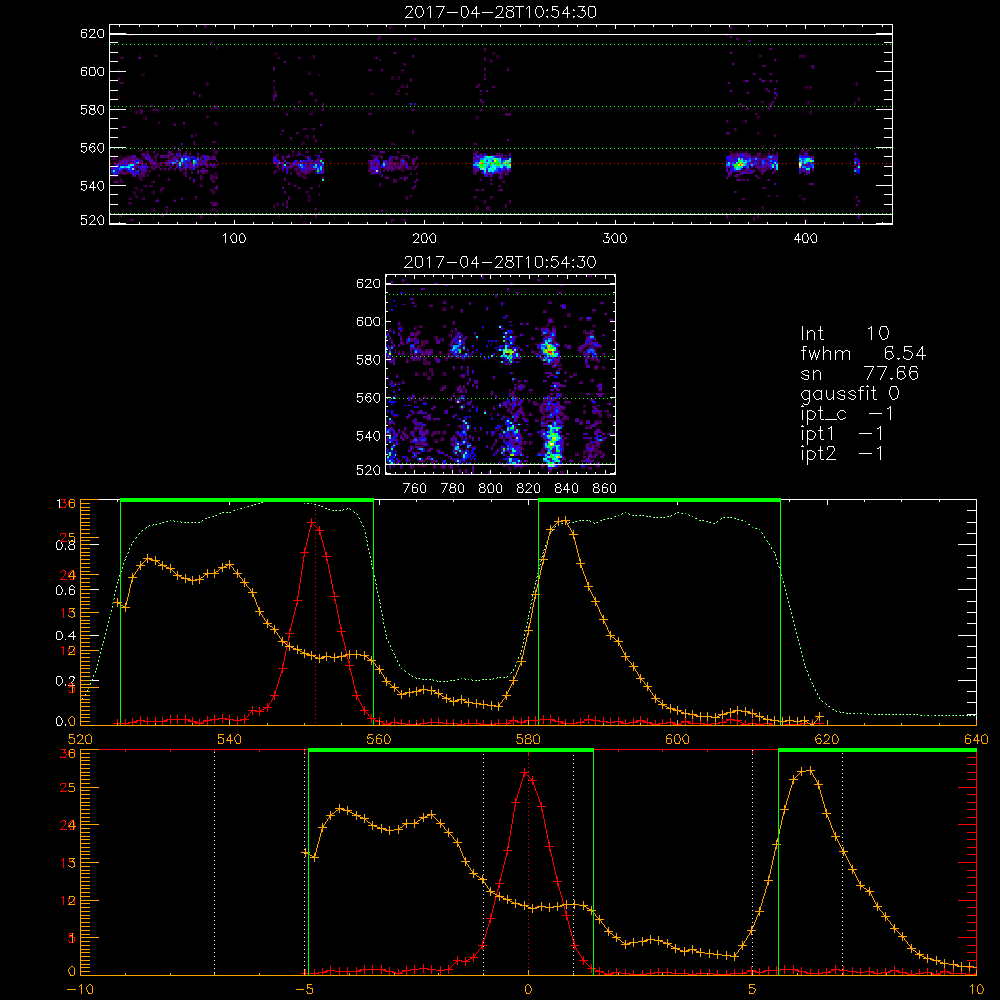Click the orange curve peak near 6 in bottom plot
This screenshot has width=1000, height=1000.
click(x=810, y=770)
